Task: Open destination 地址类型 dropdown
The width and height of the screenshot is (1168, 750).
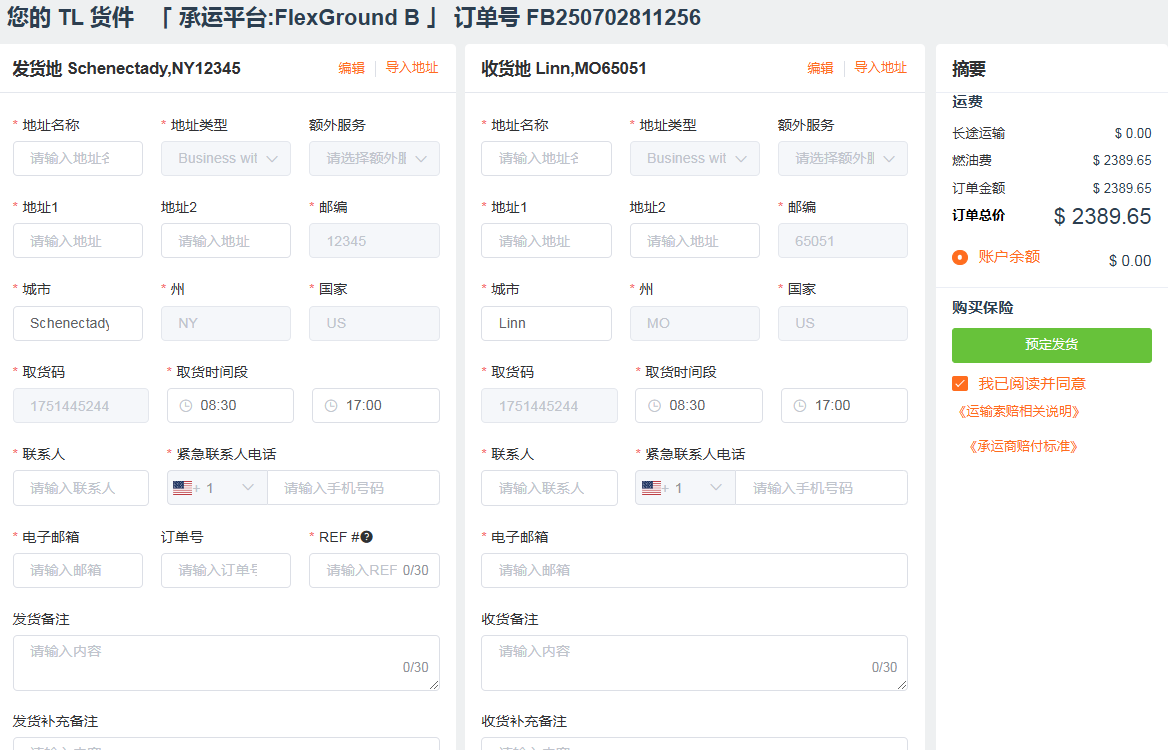Action: tap(695, 159)
